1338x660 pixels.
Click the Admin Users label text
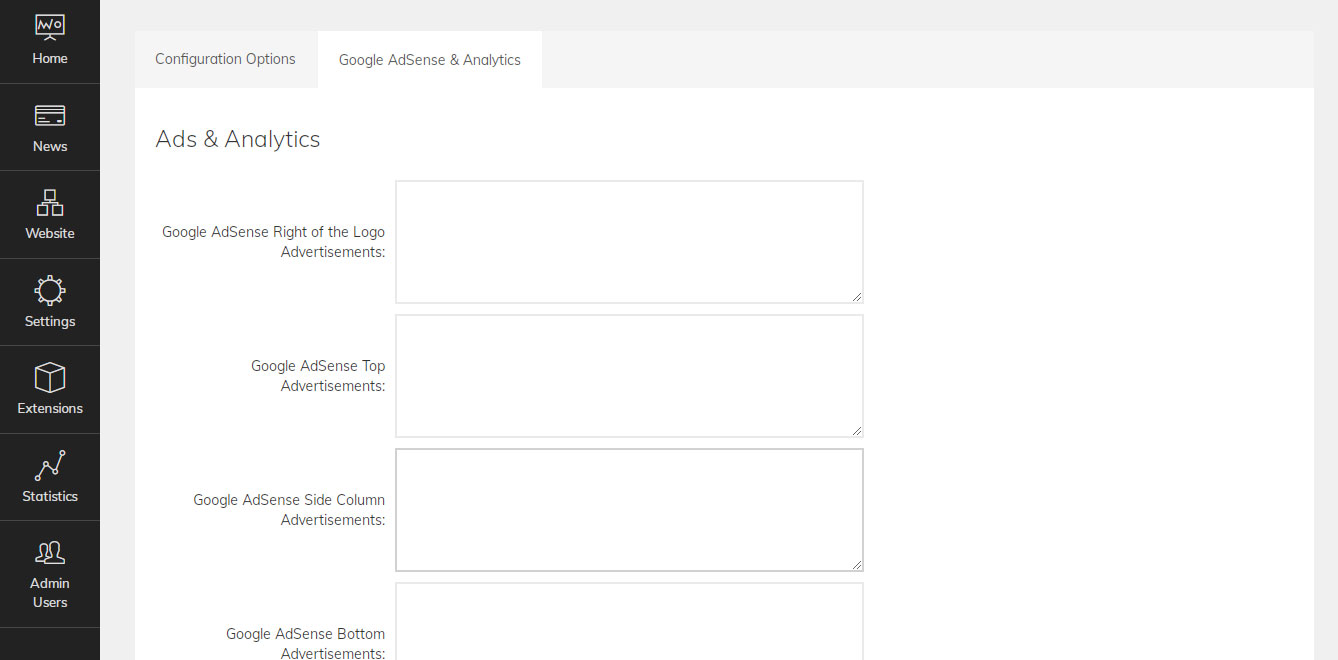(50, 592)
